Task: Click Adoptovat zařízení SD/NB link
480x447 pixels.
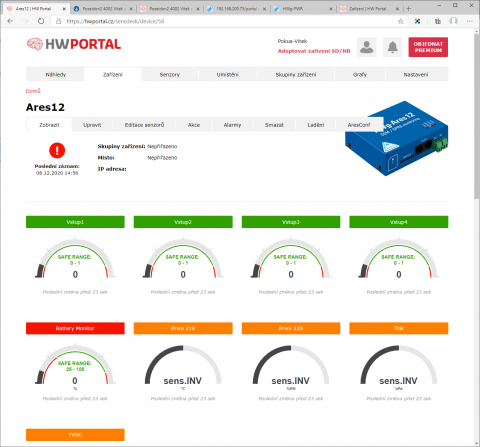Action: (314, 51)
